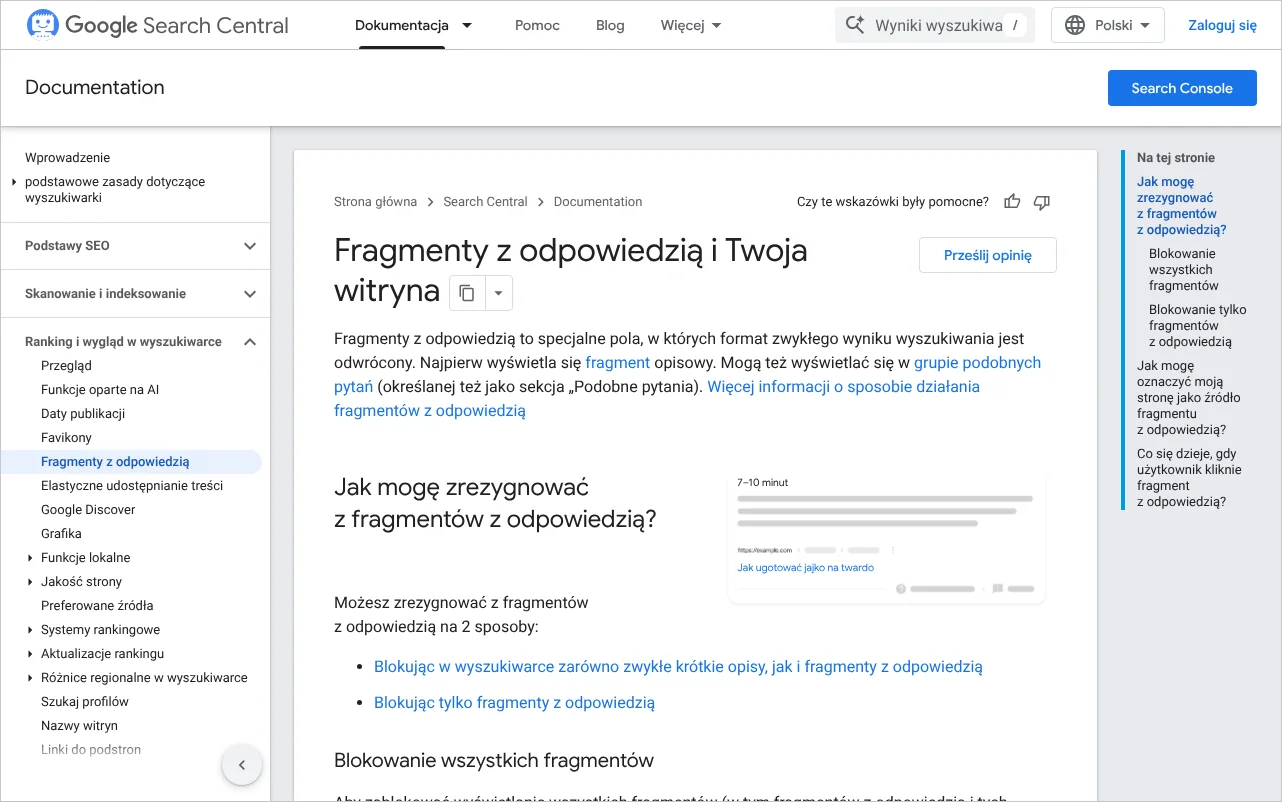Select Przegląd in the sidebar

(66, 366)
